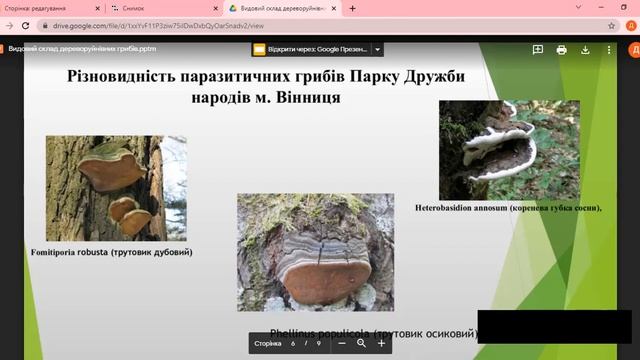
Task: Zoom in with the plus icon
Action: coord(381,344)
